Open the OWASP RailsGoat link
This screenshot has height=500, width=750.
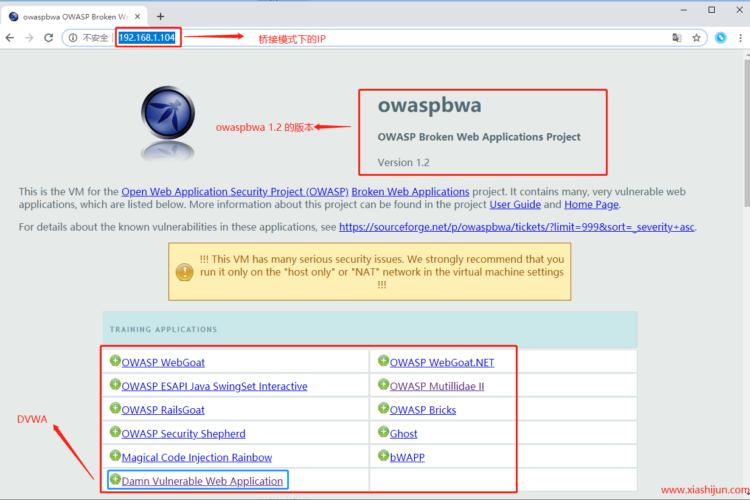(x=163, y=410)
